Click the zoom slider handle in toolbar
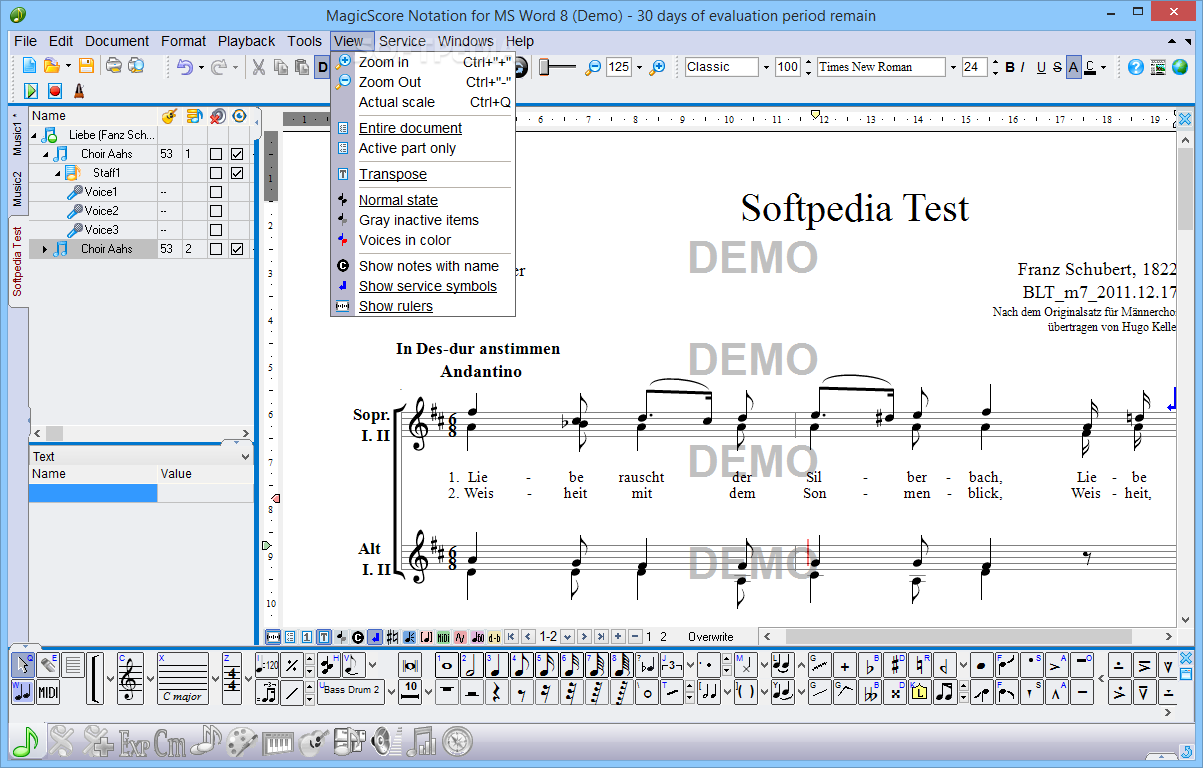This screenshot has height=768, width=1203. pos(544,67)
